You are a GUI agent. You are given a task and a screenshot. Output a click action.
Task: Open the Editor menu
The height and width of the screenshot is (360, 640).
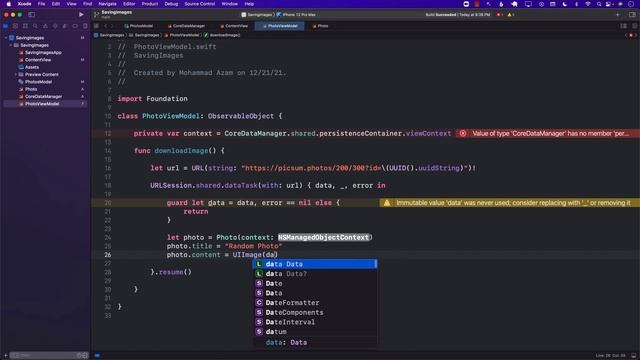(129, 4)
